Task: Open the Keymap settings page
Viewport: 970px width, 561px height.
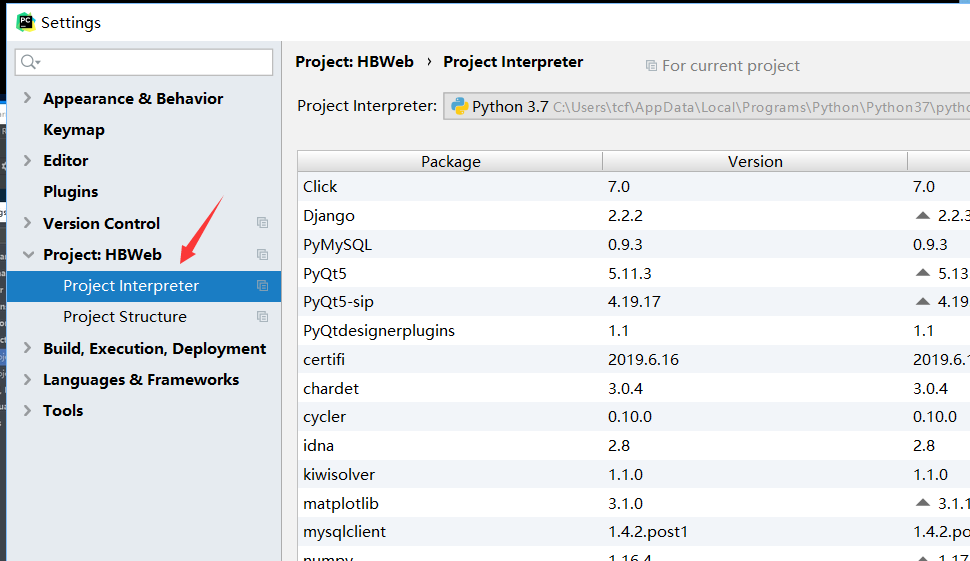Action: pos(74,130)
